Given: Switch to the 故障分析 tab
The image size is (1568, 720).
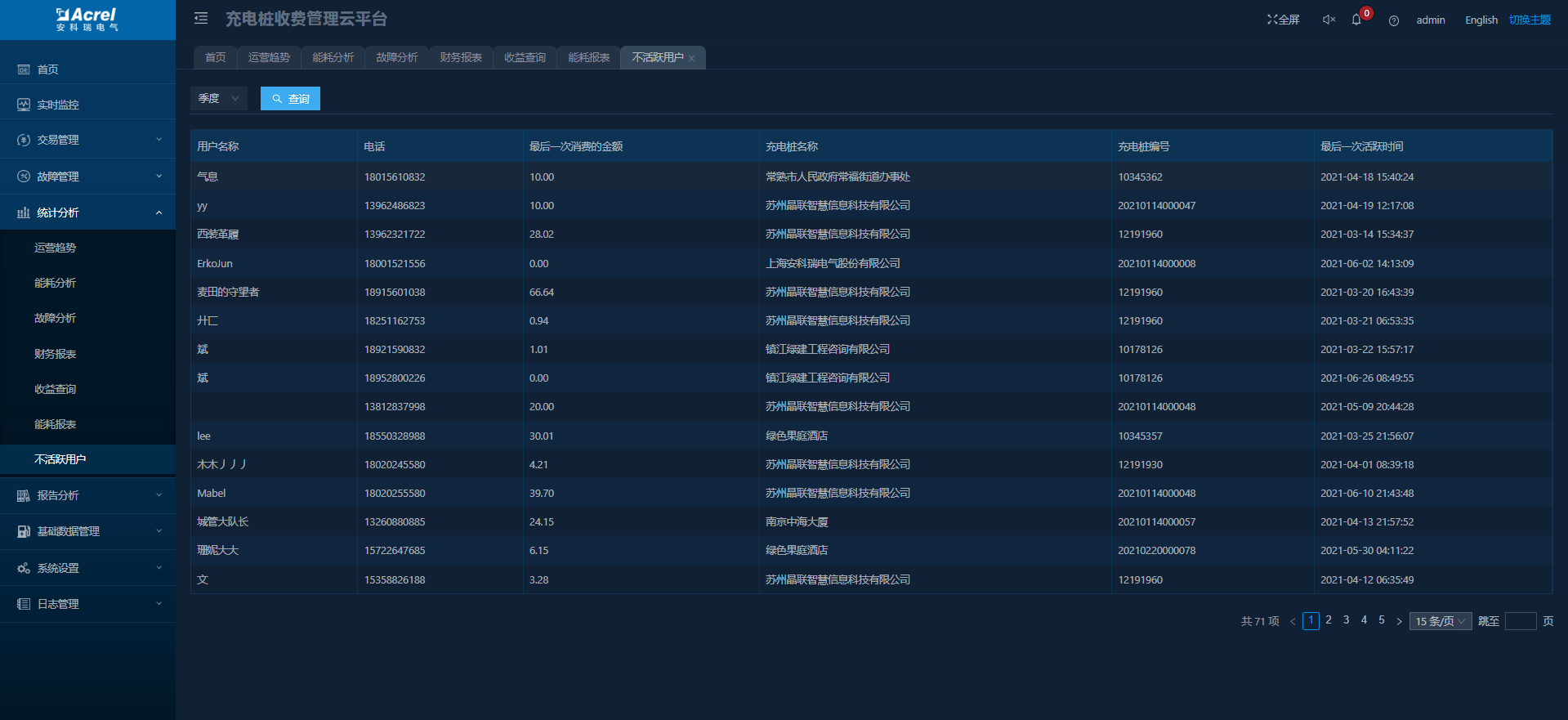Looking at the screenshot, I should [397, 57].
